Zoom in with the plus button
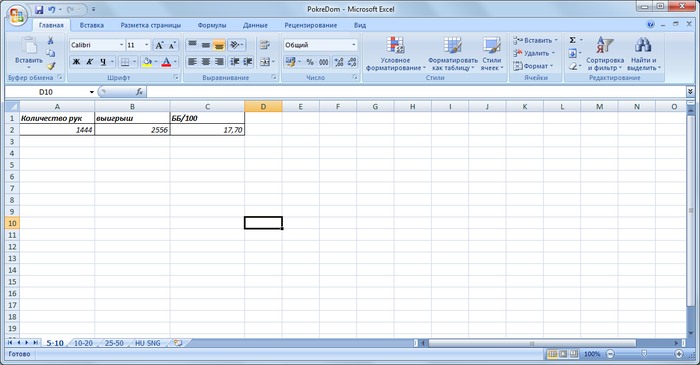This screenshot has height=365, width=700. point(679,354)
